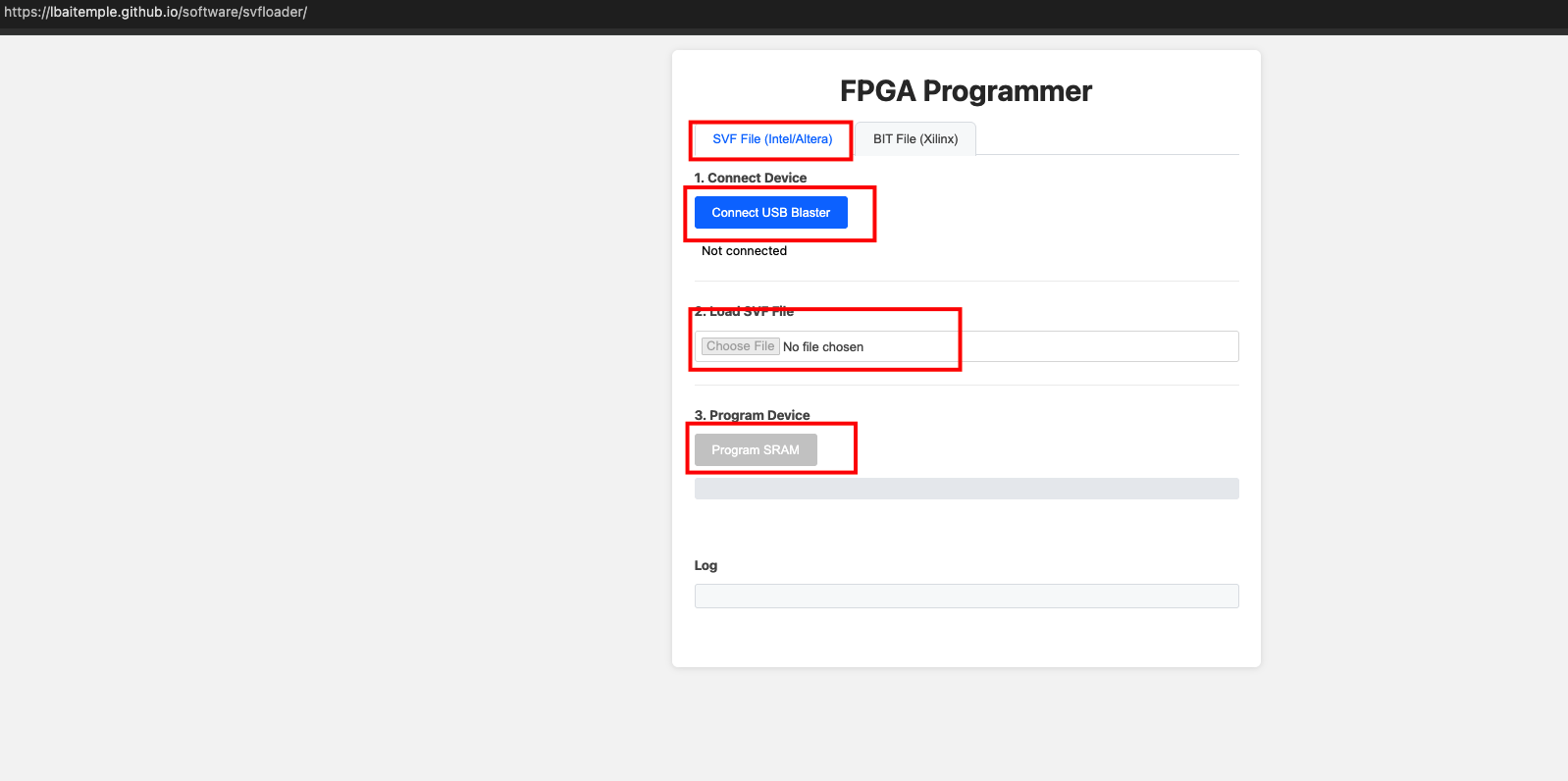This screenshot has width=1568, height=781.
Task: Select the SVF File (Intel/Altera) tab
Action: (769, 138)
